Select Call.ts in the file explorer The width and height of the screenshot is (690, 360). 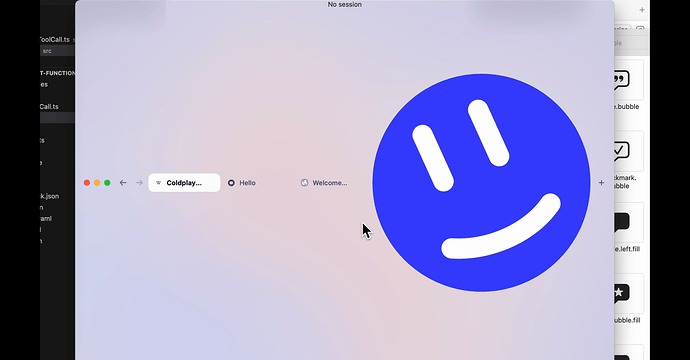(x=49, y=107)
